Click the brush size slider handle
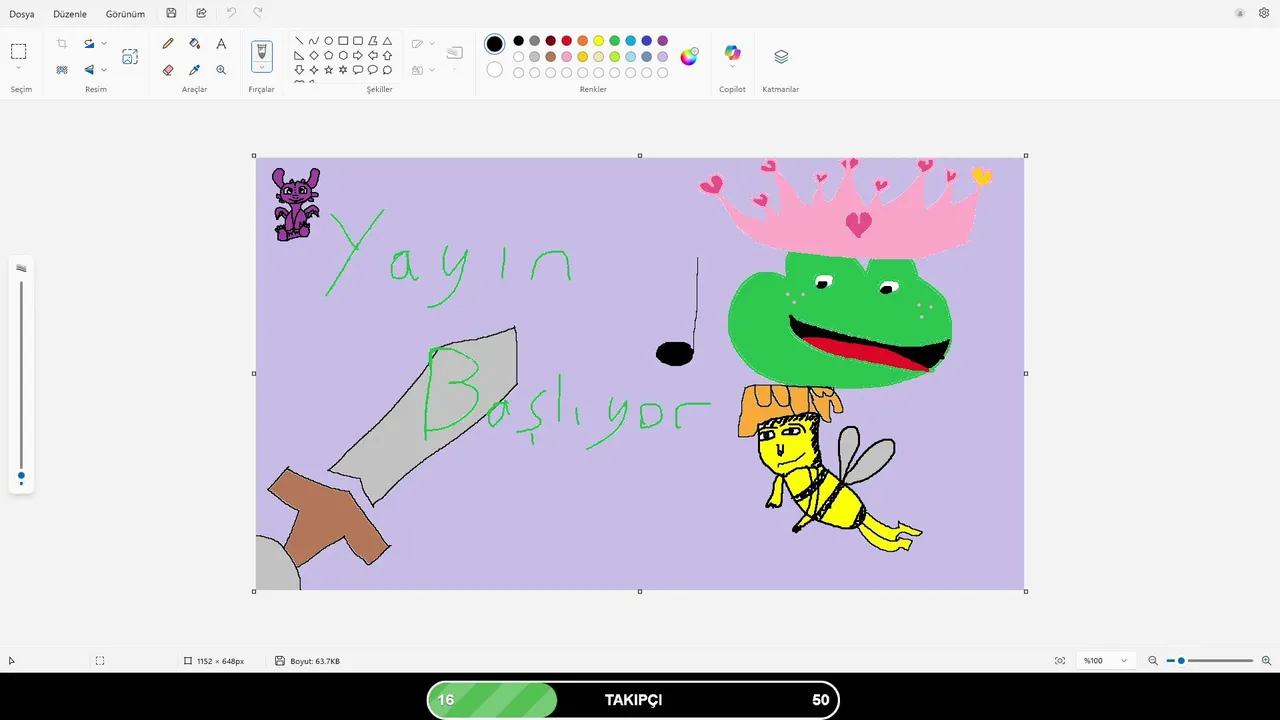Image resolution: width=1280 pixels, height=720 pixels. pos(21,477)
